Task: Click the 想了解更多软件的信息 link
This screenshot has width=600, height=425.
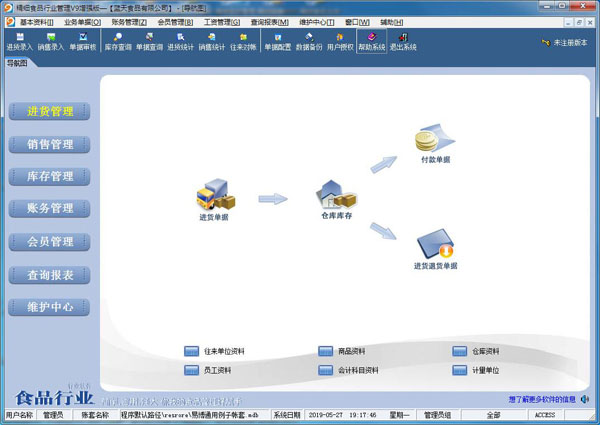Action: [542, 398]
